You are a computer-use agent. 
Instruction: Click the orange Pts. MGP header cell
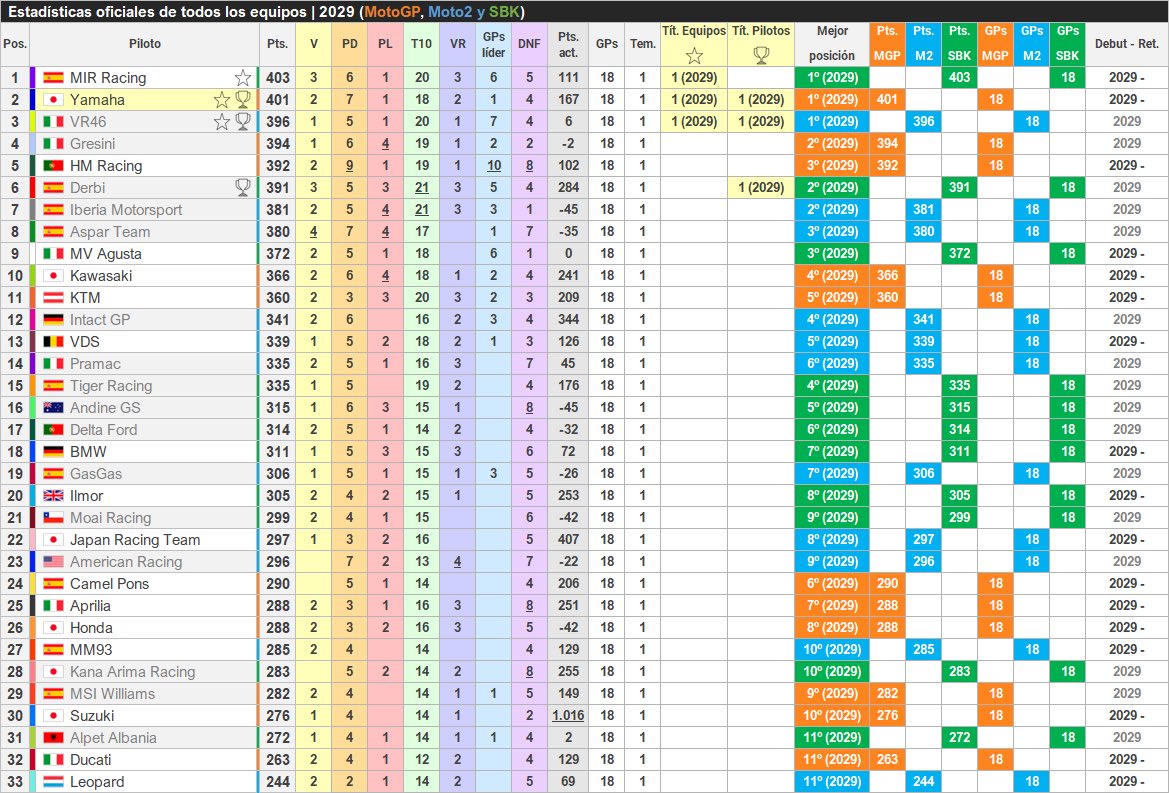click(887, 44)
